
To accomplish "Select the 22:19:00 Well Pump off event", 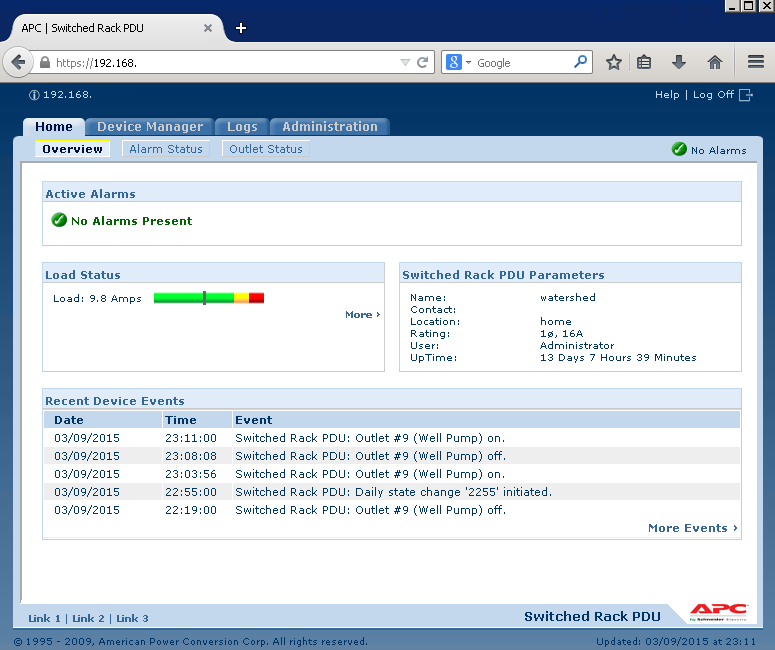I will point(392,510).
